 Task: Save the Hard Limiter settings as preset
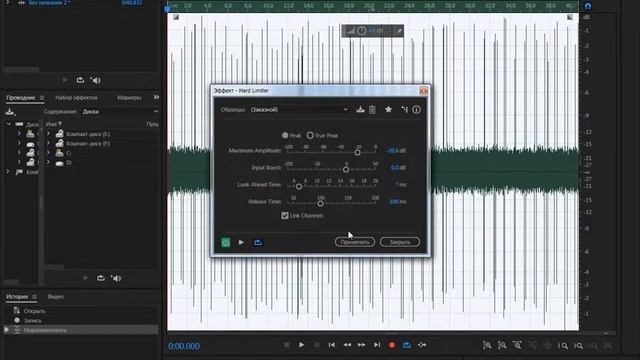(x=360, y=109)
